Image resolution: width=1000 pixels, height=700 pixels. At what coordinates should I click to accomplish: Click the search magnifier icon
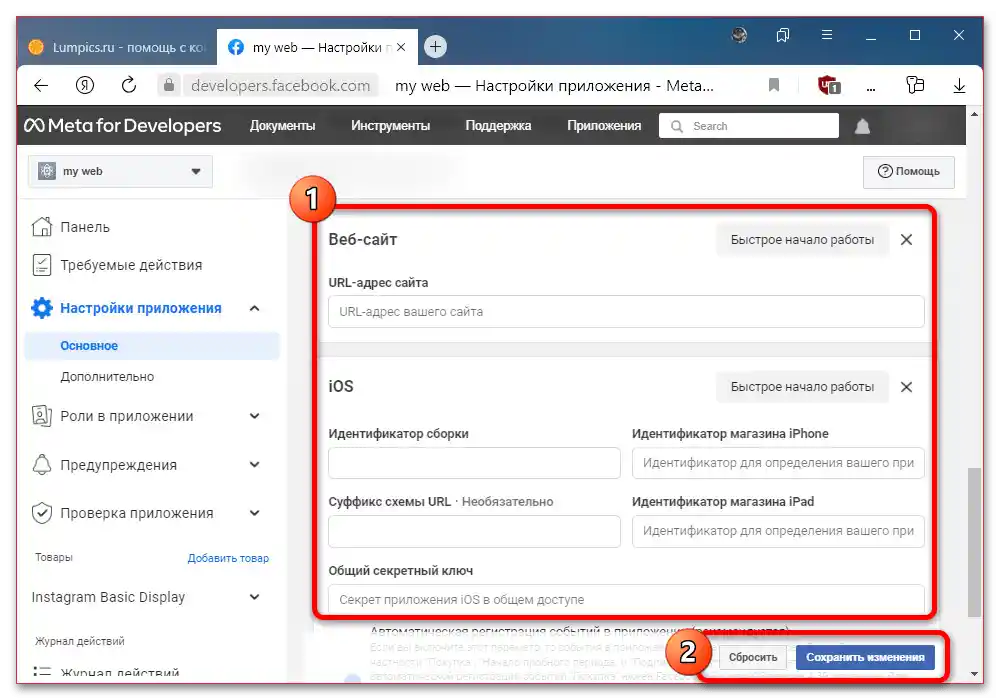(677, 126)
